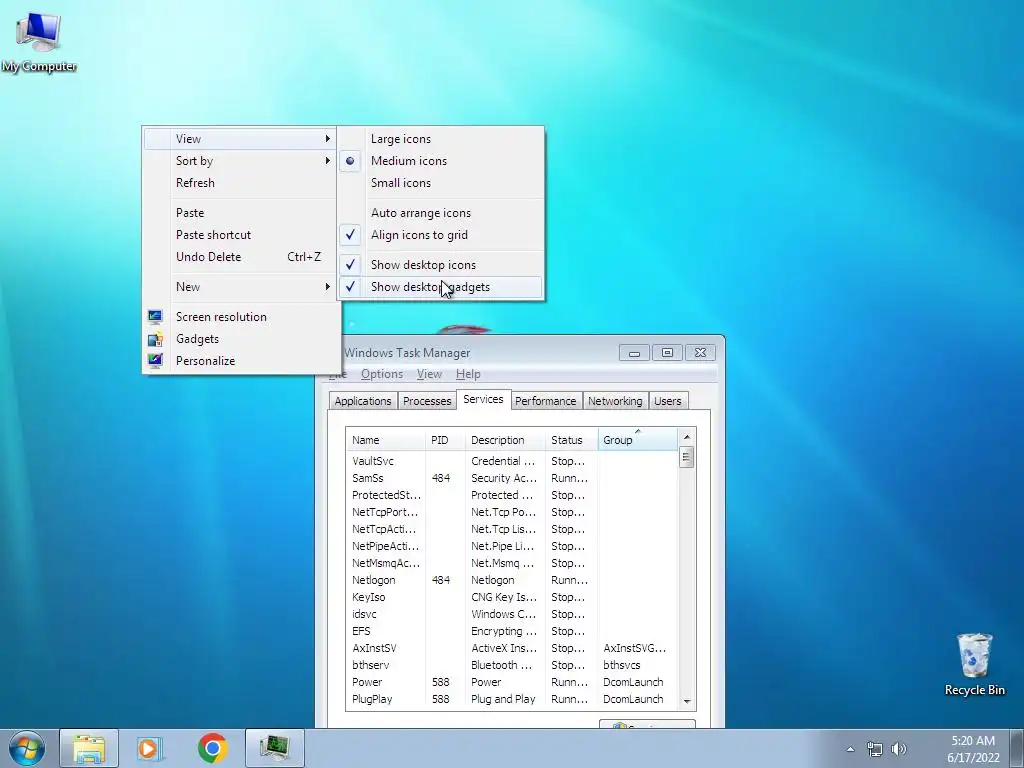Expand the New submenu
The image size is (1024, 768).
pyautogui.click(x=240, y=287)
